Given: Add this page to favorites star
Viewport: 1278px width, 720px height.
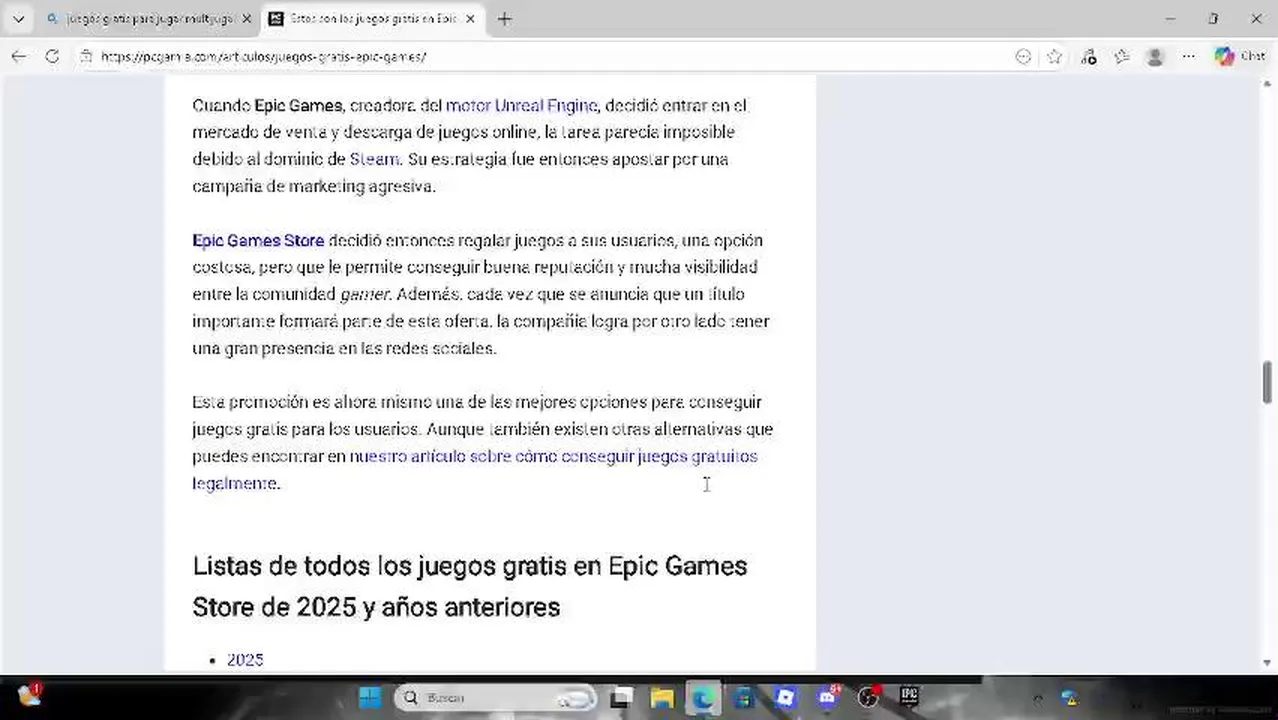Looking at the screenshot, I should pos(1054,57).
